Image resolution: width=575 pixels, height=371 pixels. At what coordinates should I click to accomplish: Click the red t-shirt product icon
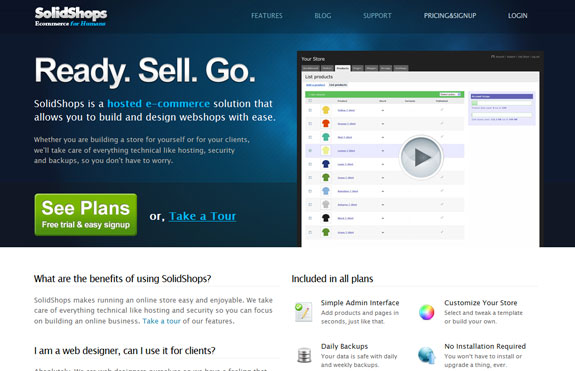pyautogui.click(x=326, y=123)
